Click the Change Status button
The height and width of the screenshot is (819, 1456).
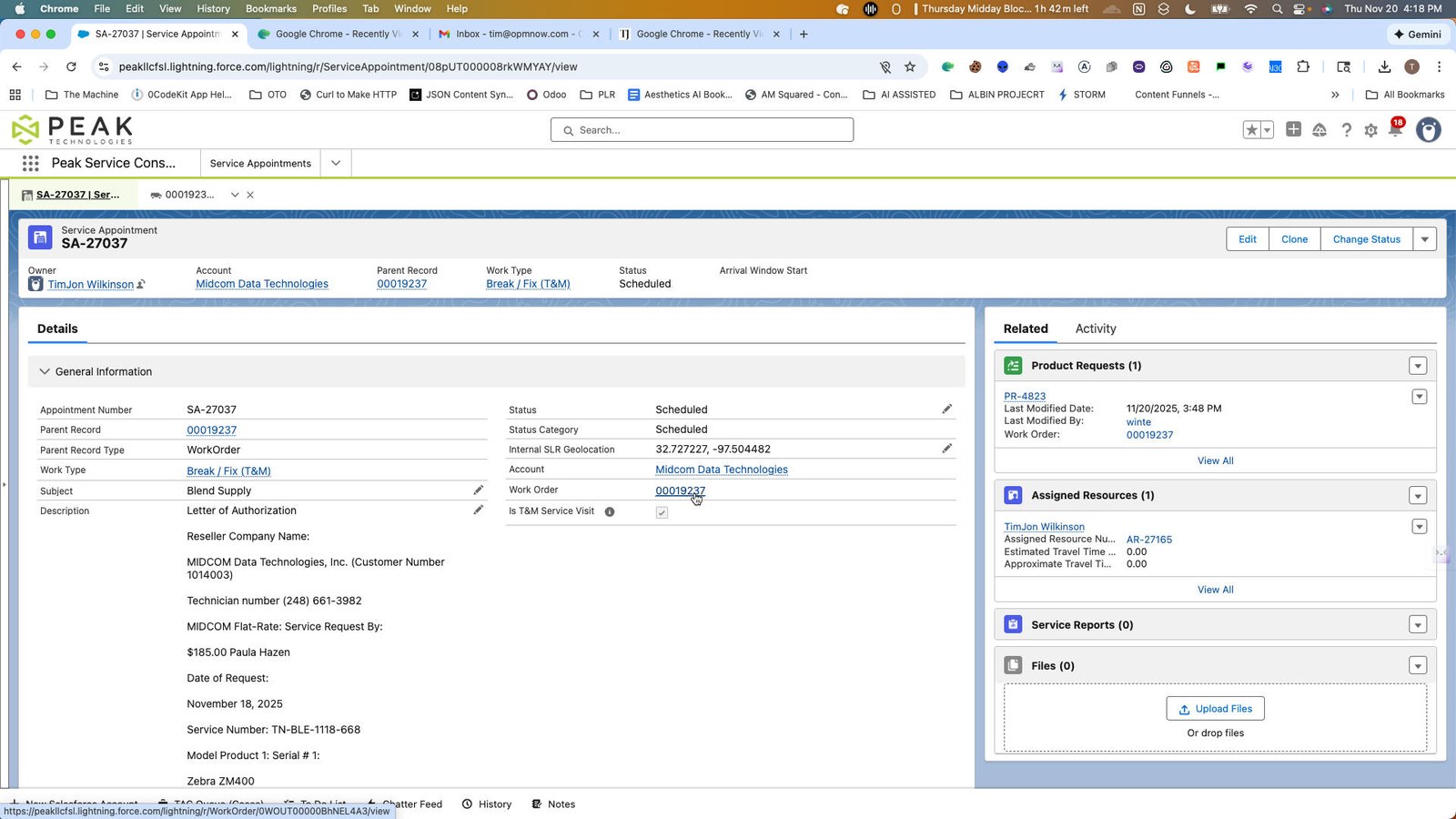[x=1367, y=239]
